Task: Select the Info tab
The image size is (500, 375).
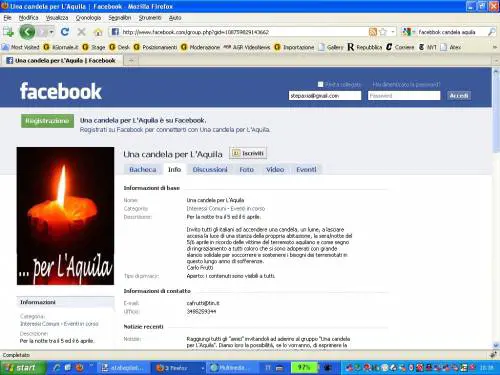Action: [174, 169]
